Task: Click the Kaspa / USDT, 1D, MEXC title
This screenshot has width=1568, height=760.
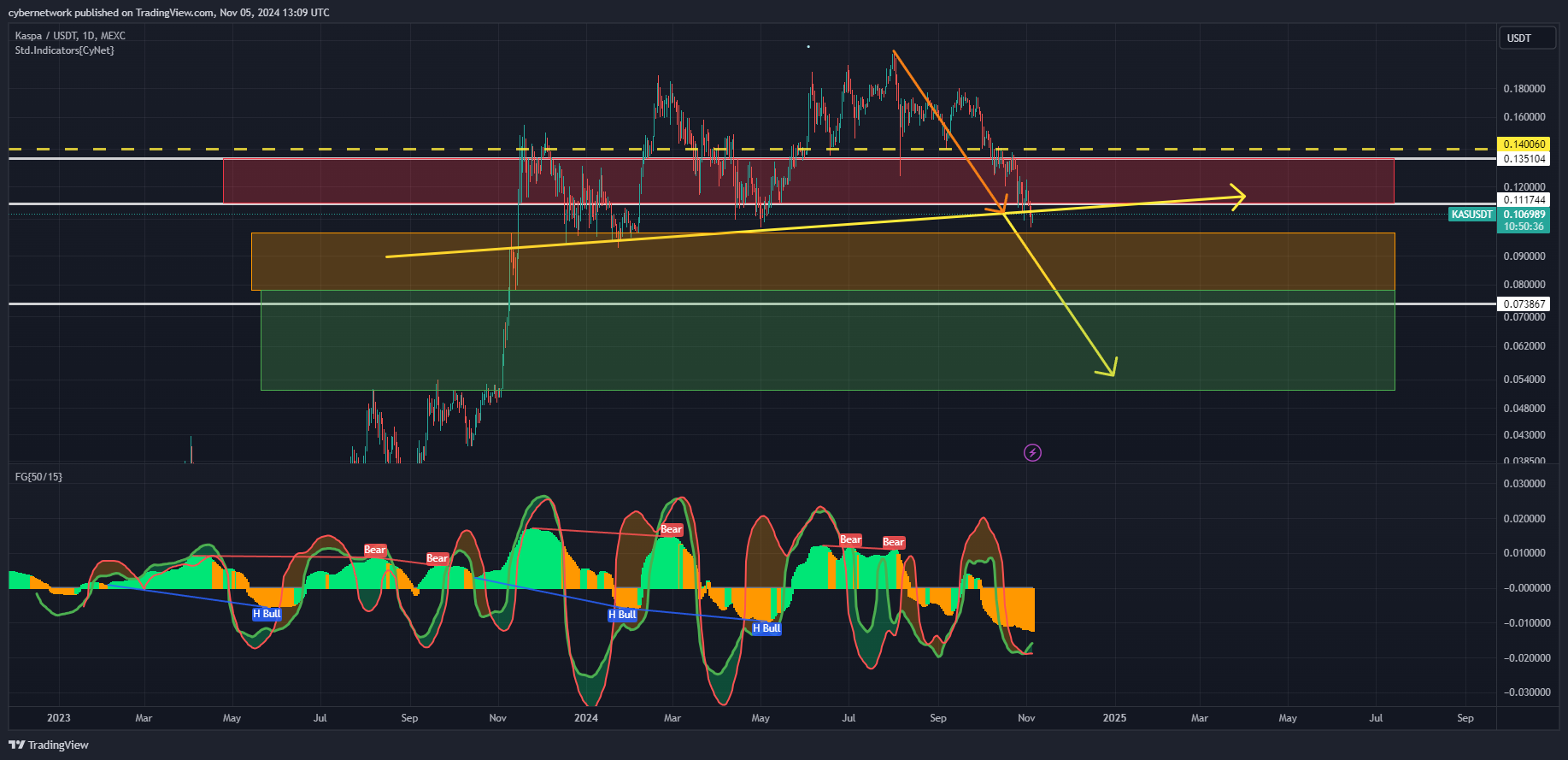Action: click(70, 36)
